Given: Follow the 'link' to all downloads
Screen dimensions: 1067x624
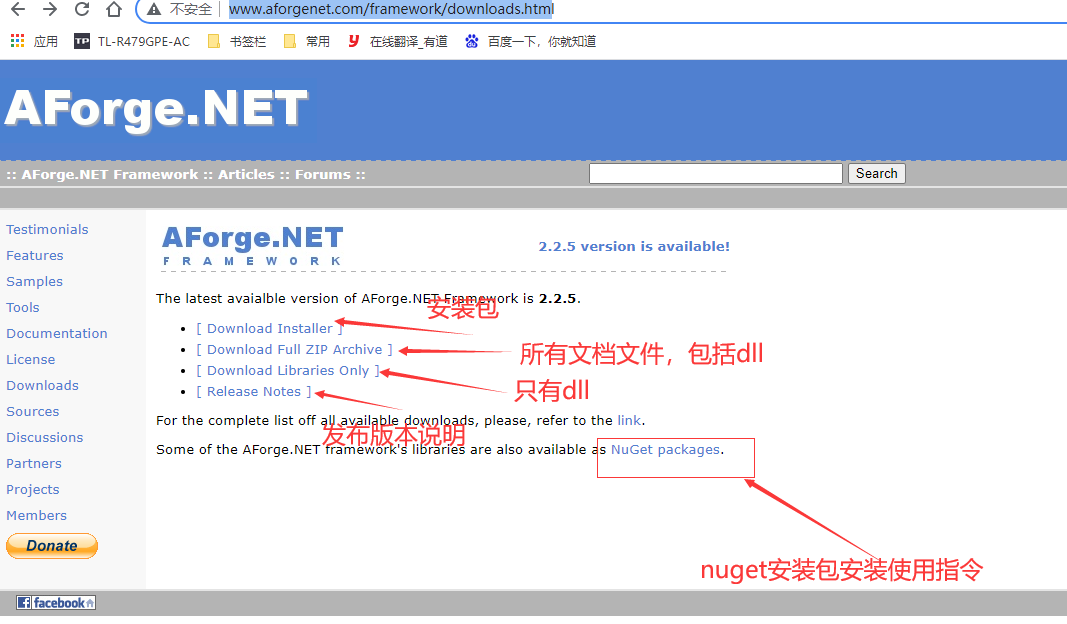Looking at the screenshot, I should [629, 421].
